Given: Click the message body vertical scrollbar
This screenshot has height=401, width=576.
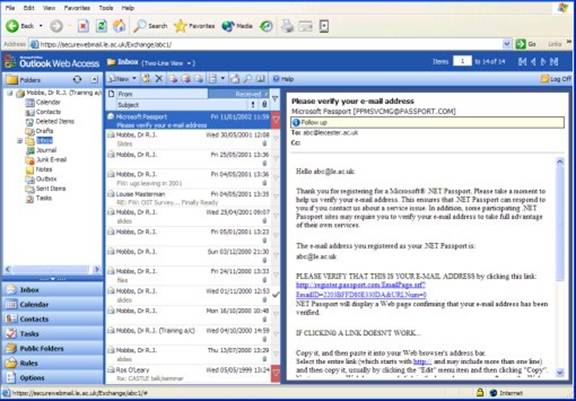Looking at the screenshot, I should click(560, 224).
